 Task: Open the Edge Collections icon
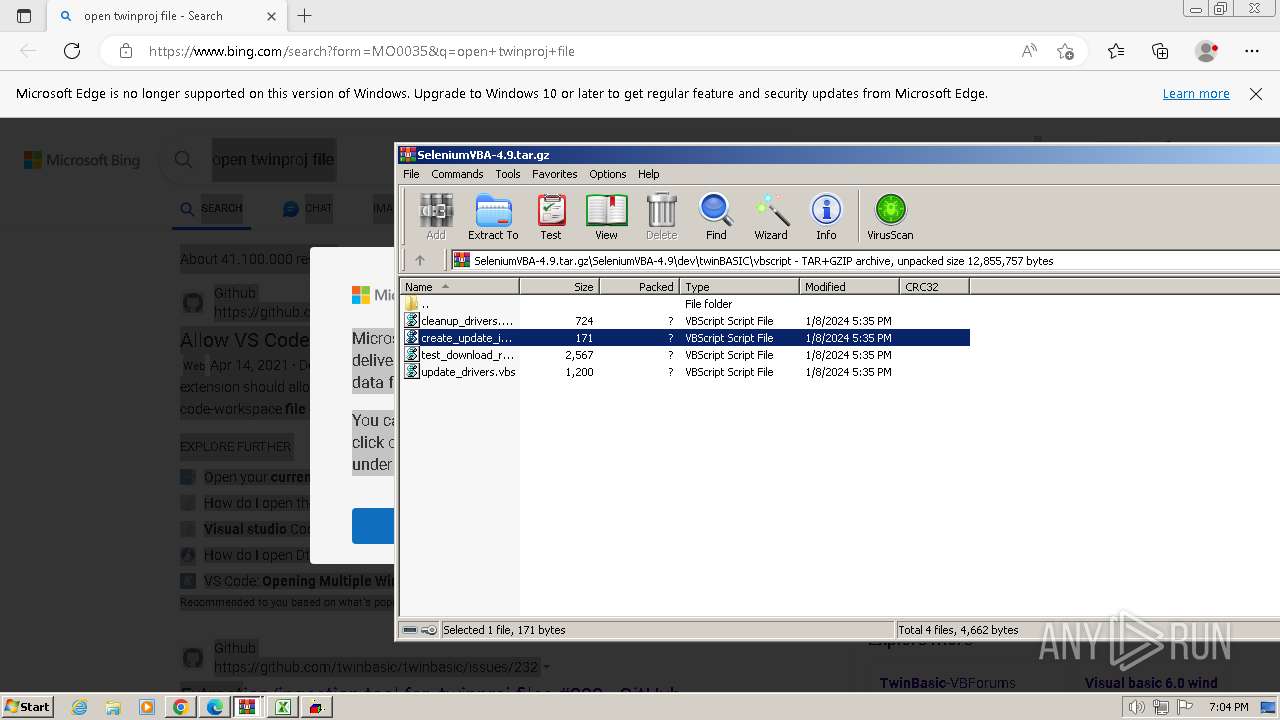(1160, 51)
